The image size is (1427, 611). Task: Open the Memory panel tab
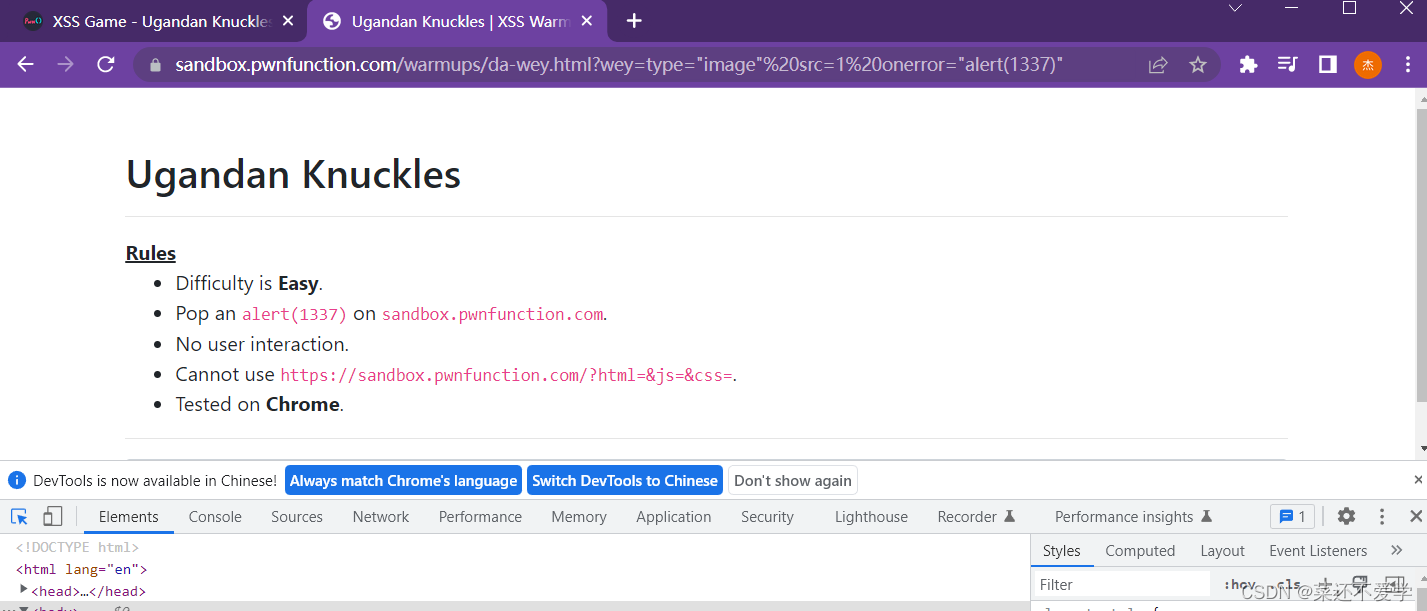pyautogui.click(x=579, y=517)
